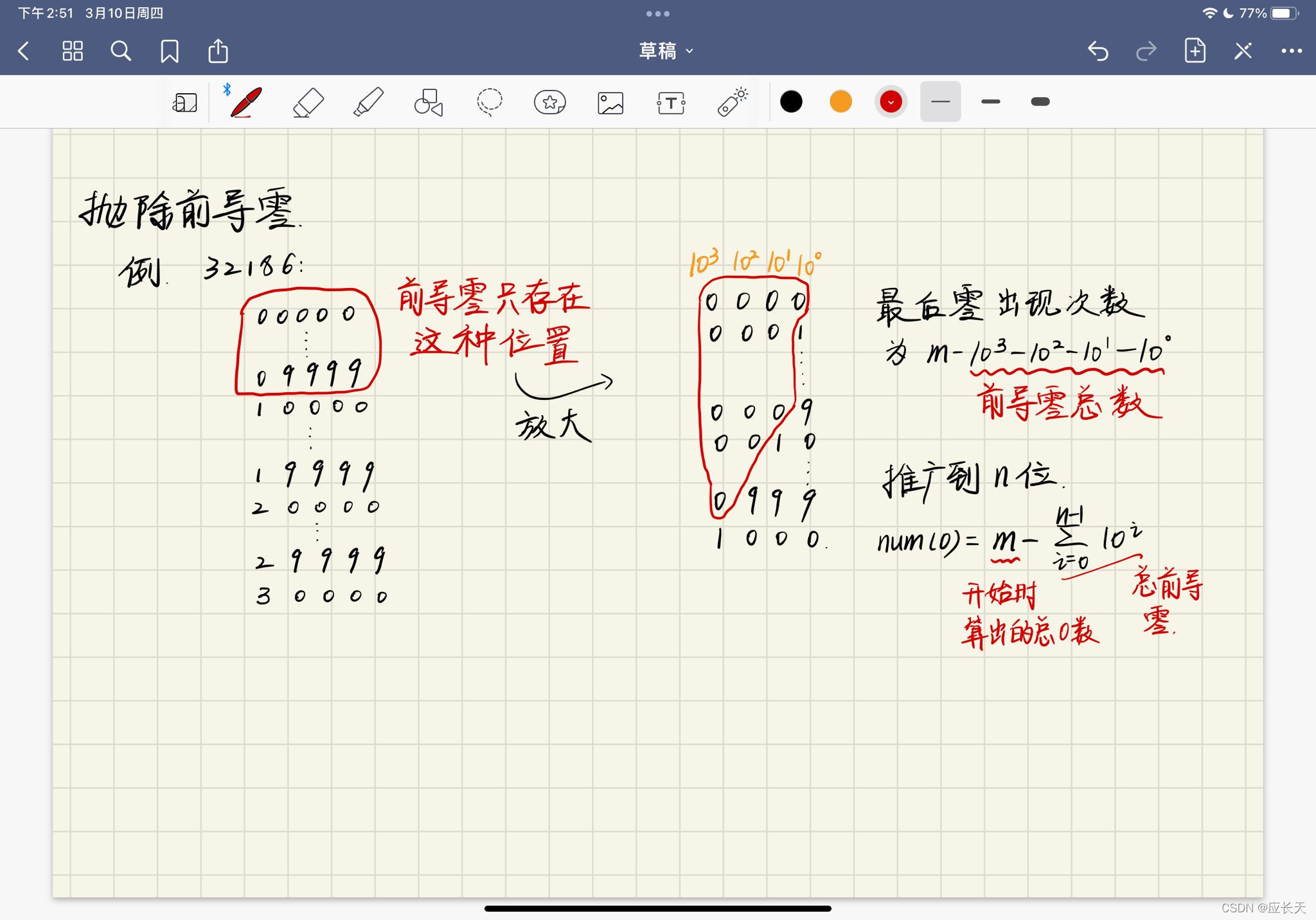1316x920 pixels.
Task: Select the lasso selection tool
Action: click(489, 102)
